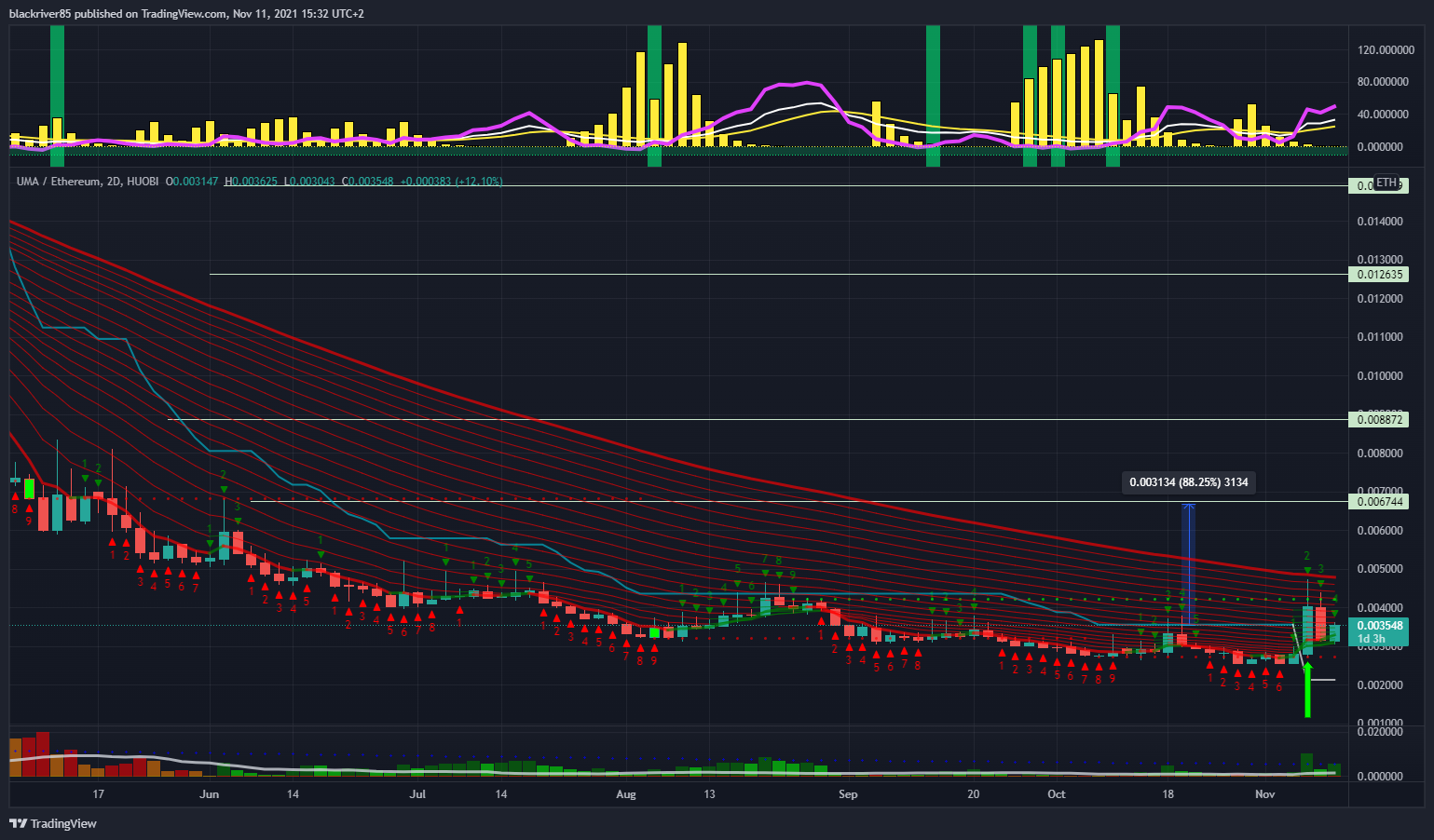Click the 1d 3h bar countdown label

point(1372,639)
